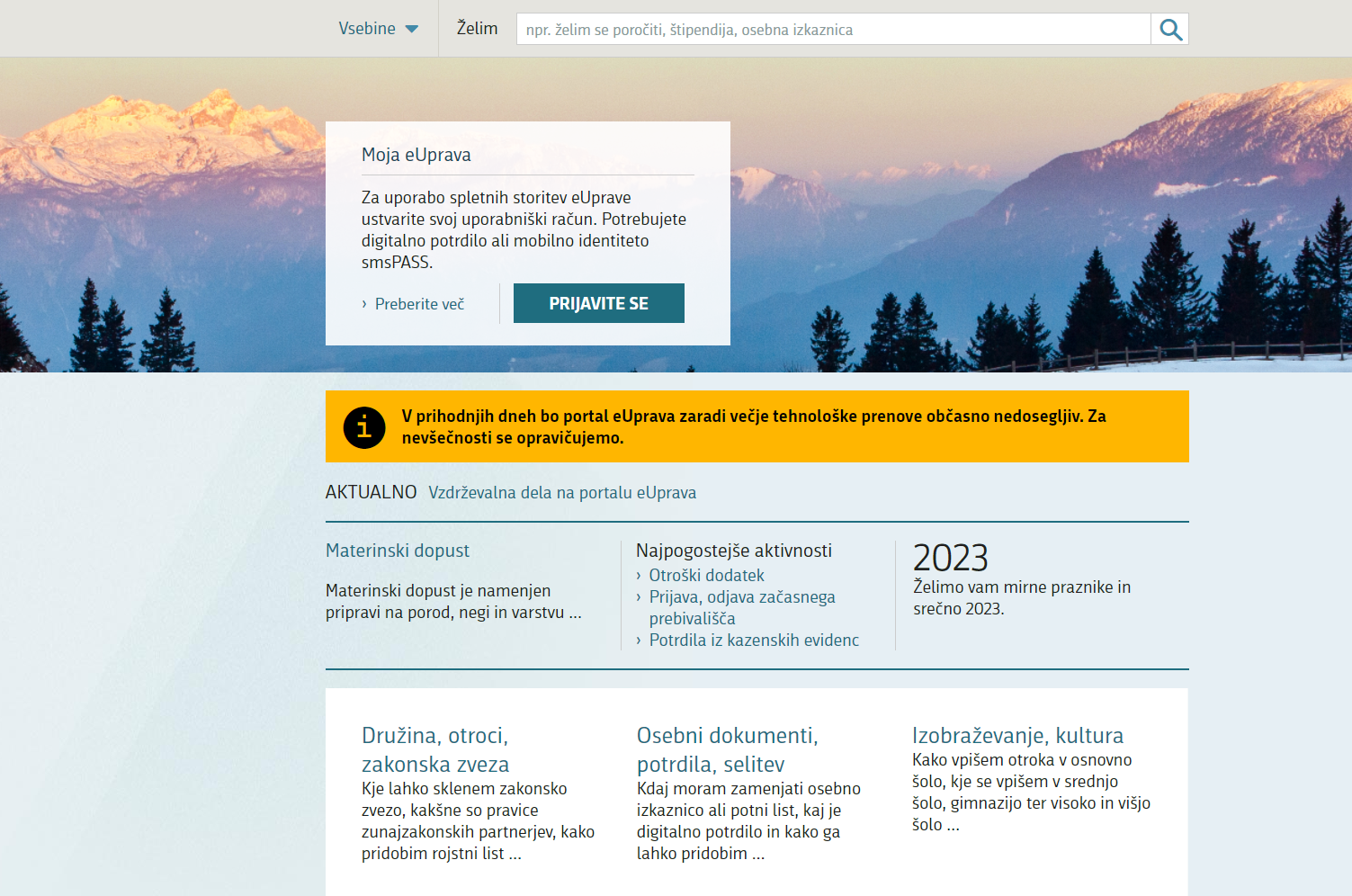Click the info icon in yellow banner

[x=364, y=427]
